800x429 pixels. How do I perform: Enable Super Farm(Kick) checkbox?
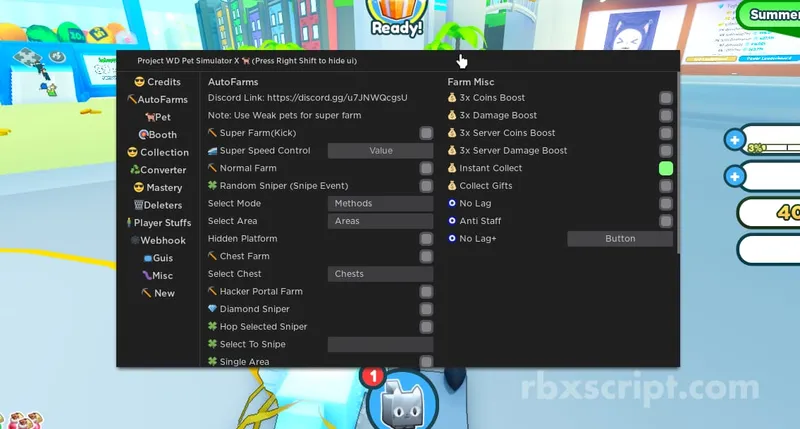[426, 133]
